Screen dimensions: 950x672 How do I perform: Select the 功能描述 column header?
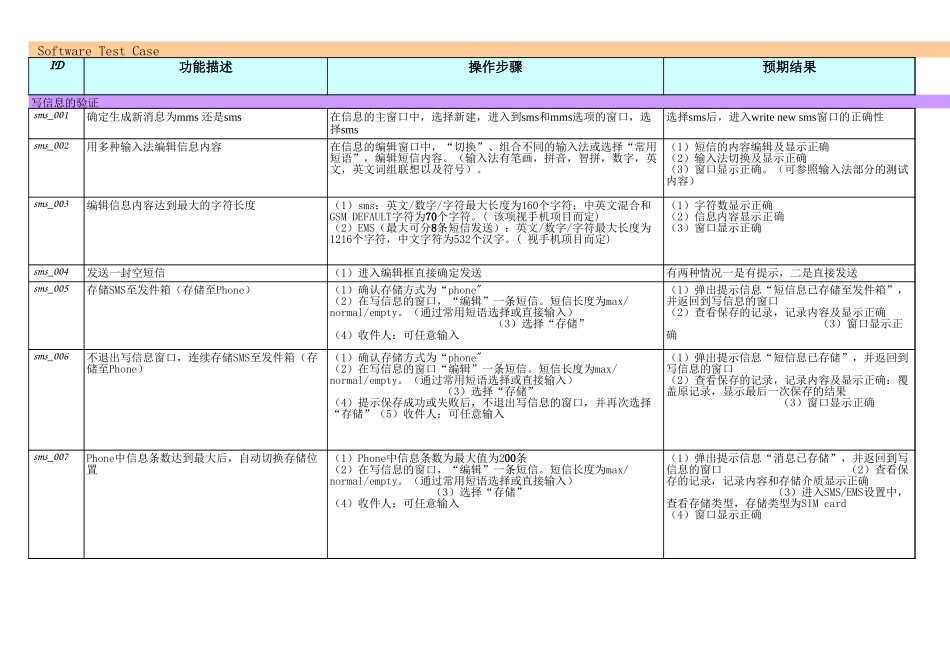pyautogui.click(x=205, y=67)
